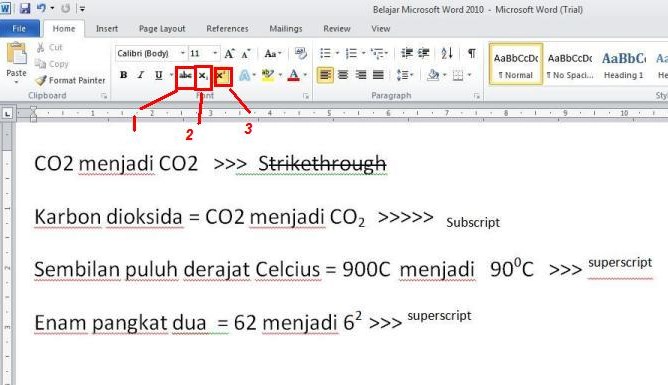The height and width of the screenshot is (385, 668).
Task: Click the Copy command
Action: pos(52,64)
